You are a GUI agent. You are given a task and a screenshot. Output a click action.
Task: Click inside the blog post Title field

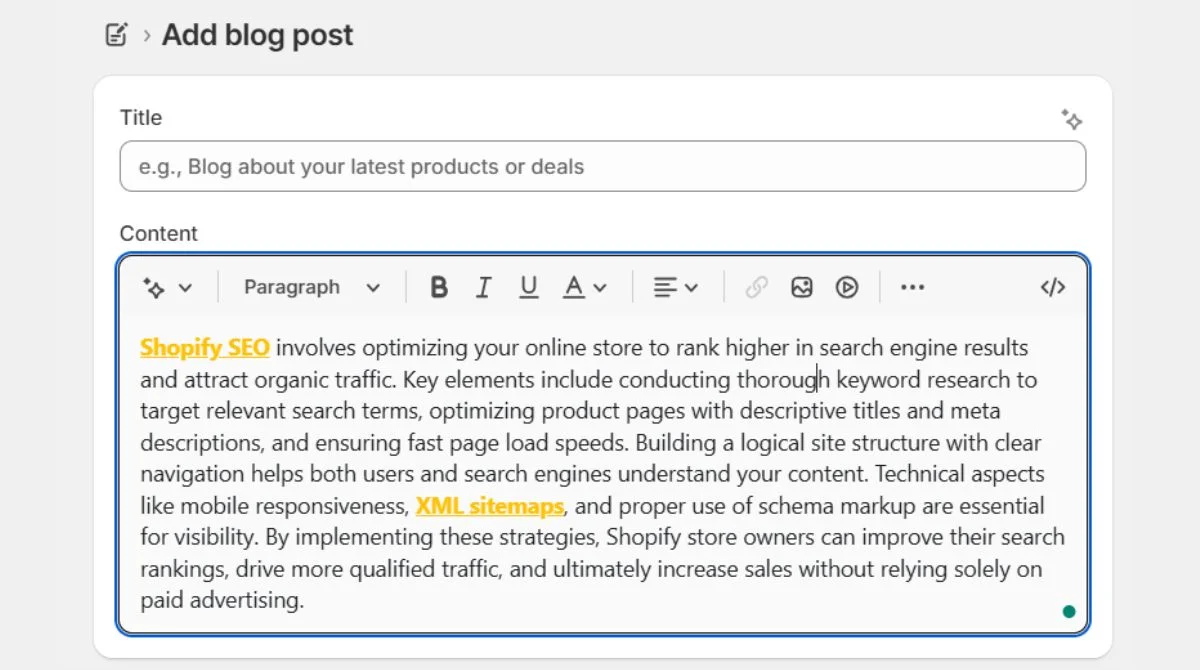coord(600,166)
